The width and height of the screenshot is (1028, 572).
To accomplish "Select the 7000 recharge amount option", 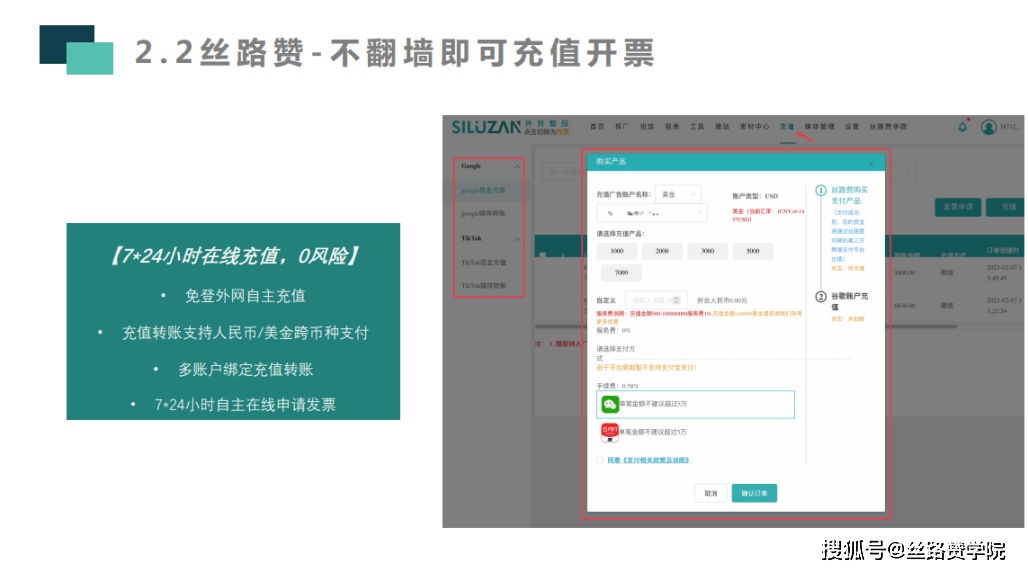I will 621,273.
